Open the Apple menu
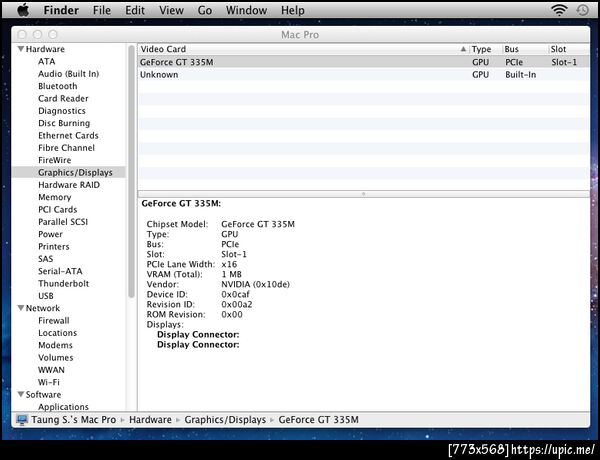The width and height of the screenshot is (600, 460). tap(23, 10)
